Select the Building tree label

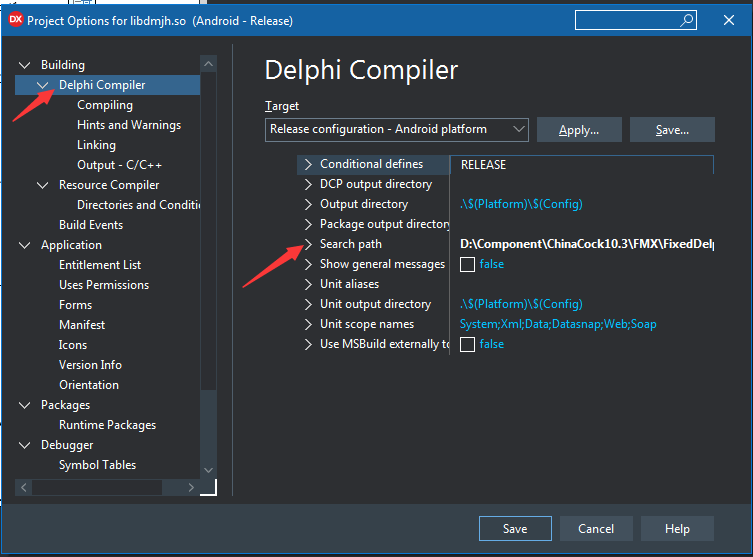63,65
